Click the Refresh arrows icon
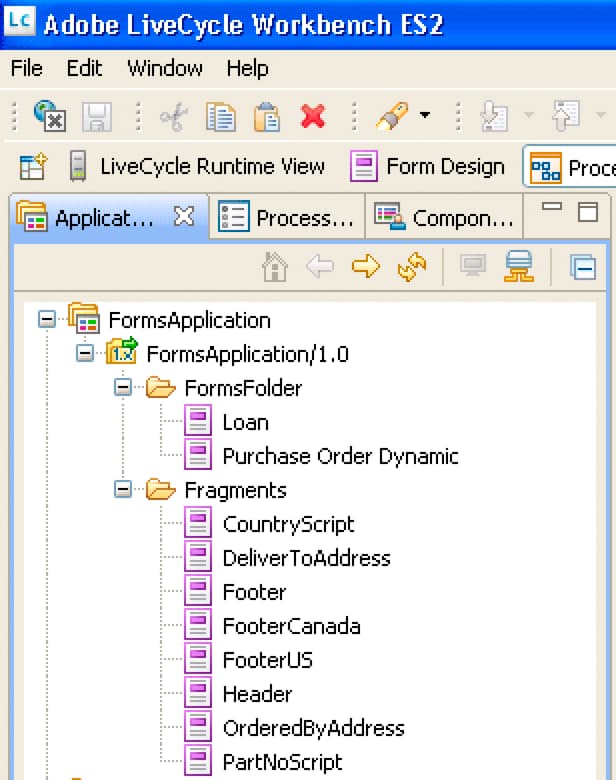 coord(412,267)
